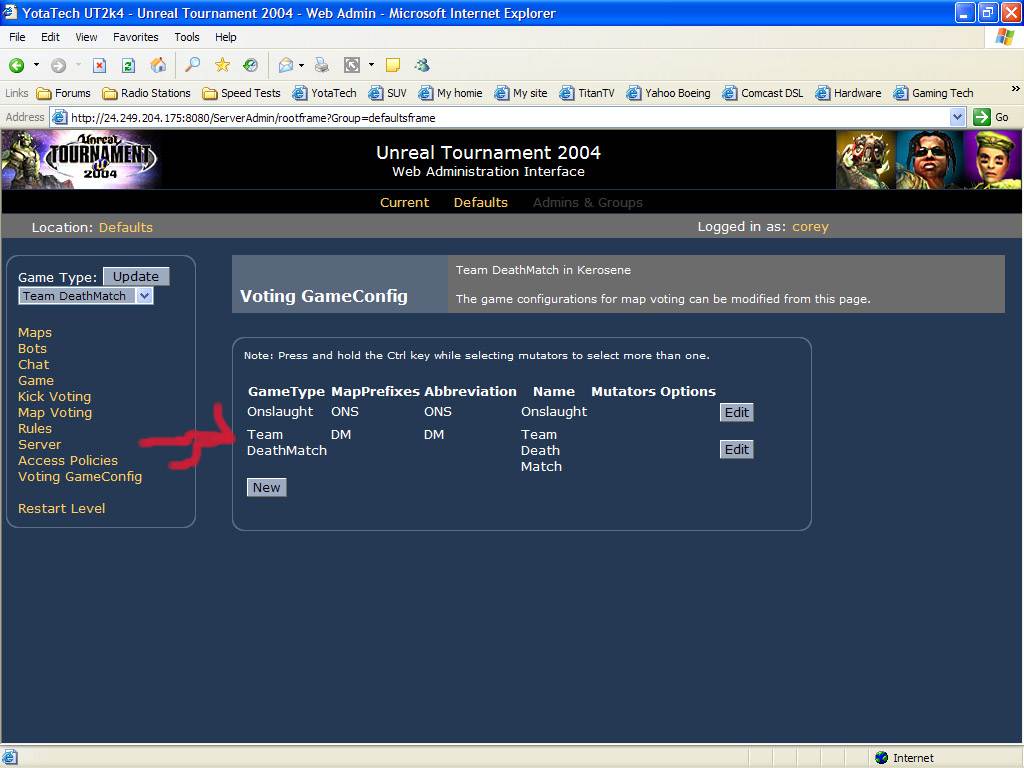Click the Mail envelope icon

(285, 65)
